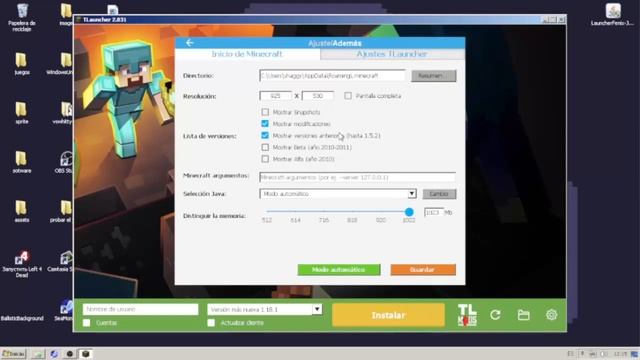
Task: Expand the Minecraft version dropdown
Action: pyautogui.click(x=317, y=309)
